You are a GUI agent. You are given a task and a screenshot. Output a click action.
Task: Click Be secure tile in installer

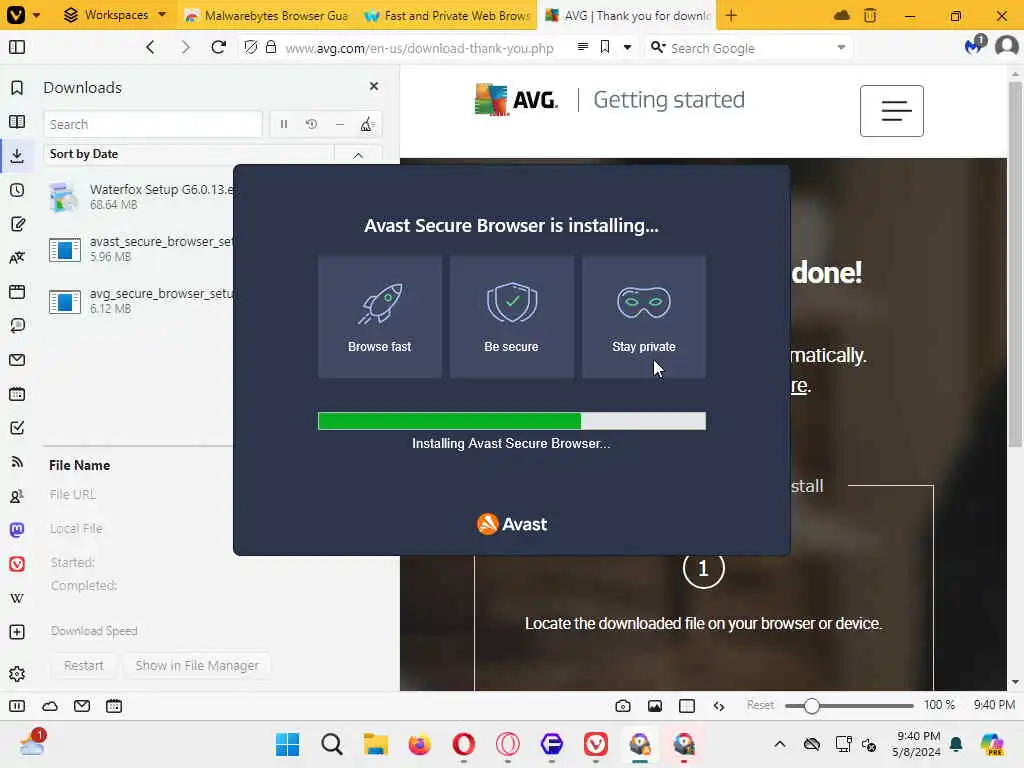pyautogui.click(x=511, y=317)
